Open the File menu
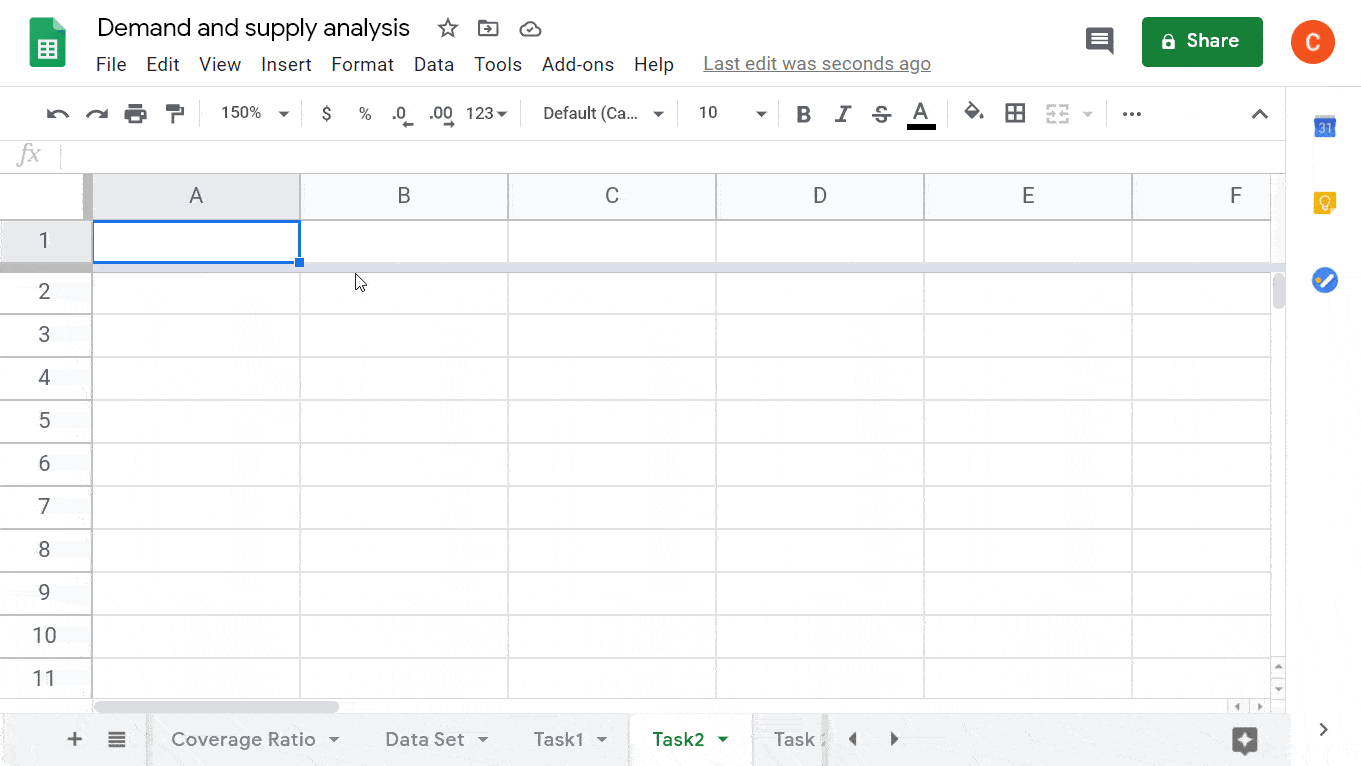 coord(111,64)
